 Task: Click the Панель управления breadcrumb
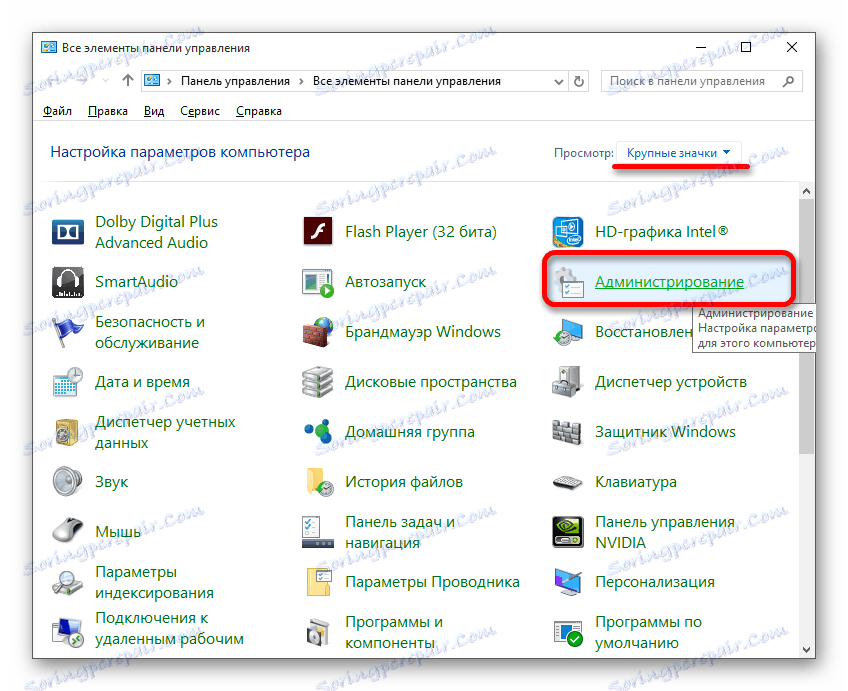click(x=235, y=81)
